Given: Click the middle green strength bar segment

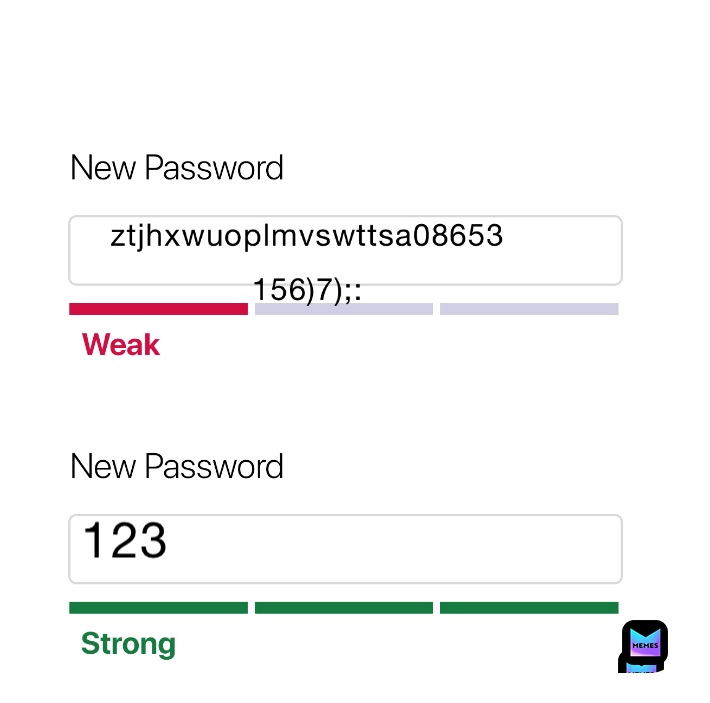Looking at the screenshot, I should point(344,607).
